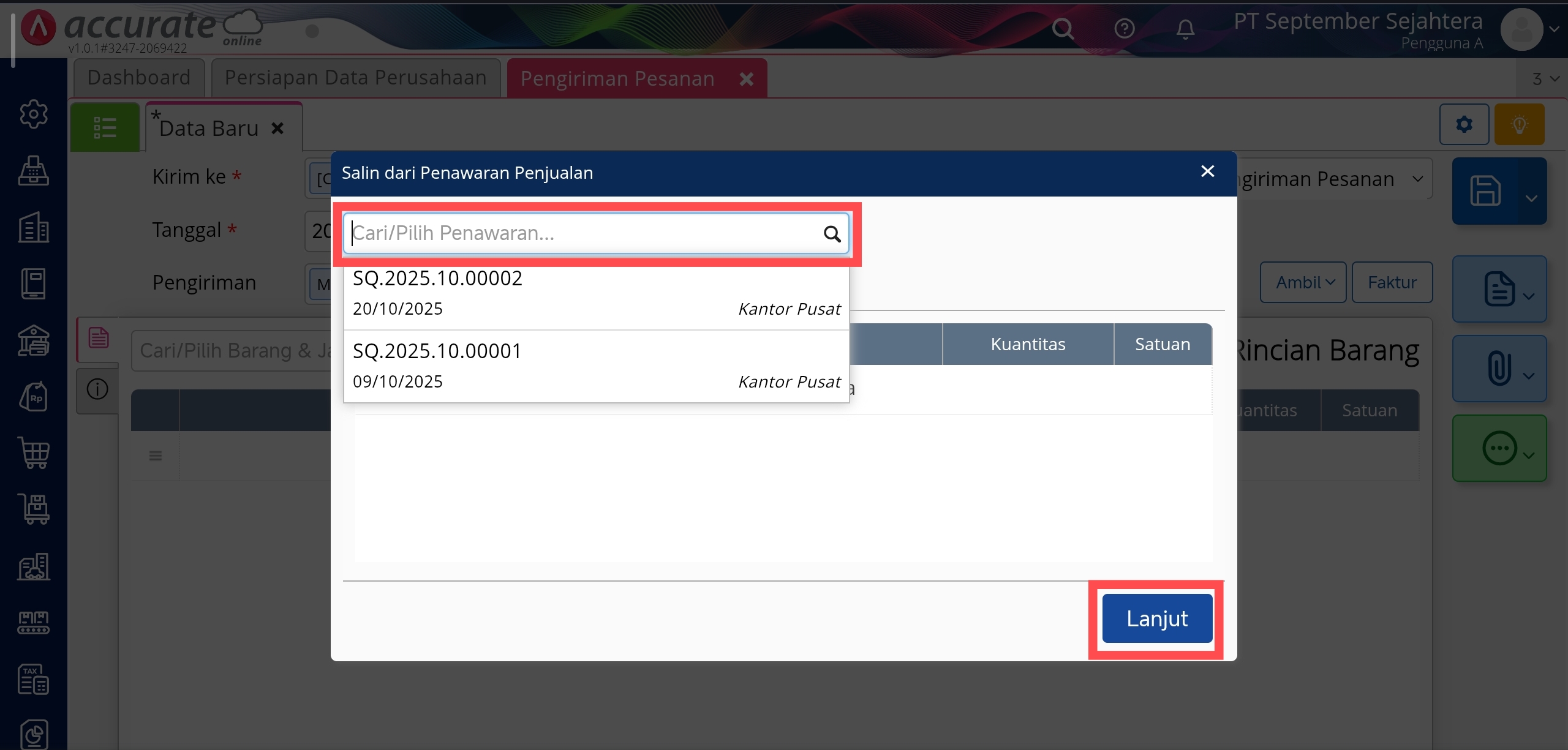Open the shopping cart sidebar module

(x=34, y=453)
